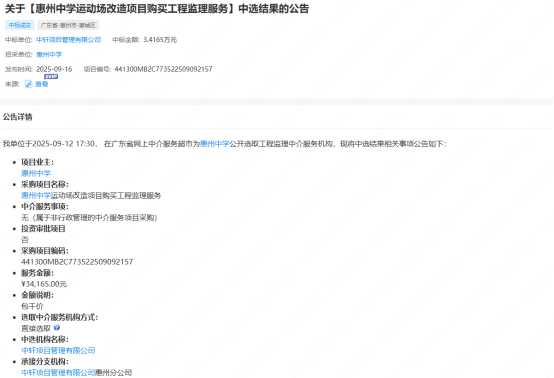Open 中轩项目管理有限公司 link under 承接分支机构

tap(58, 373)
